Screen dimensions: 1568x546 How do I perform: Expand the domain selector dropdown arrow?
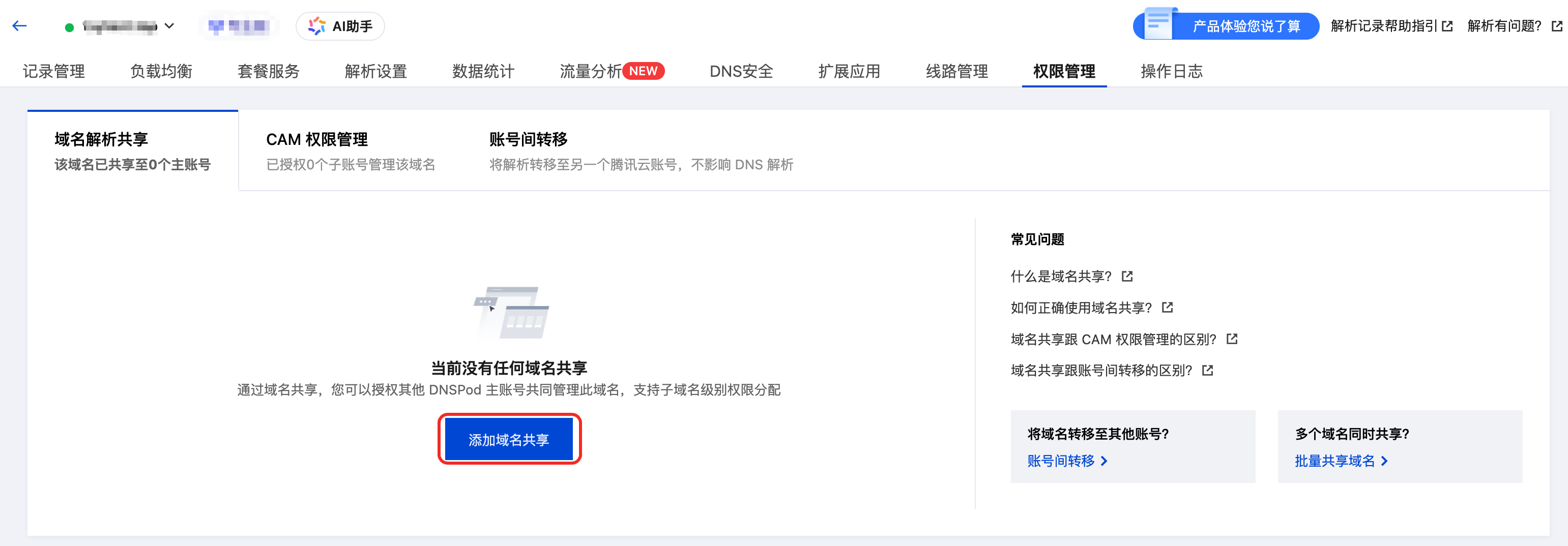[170, 26]
